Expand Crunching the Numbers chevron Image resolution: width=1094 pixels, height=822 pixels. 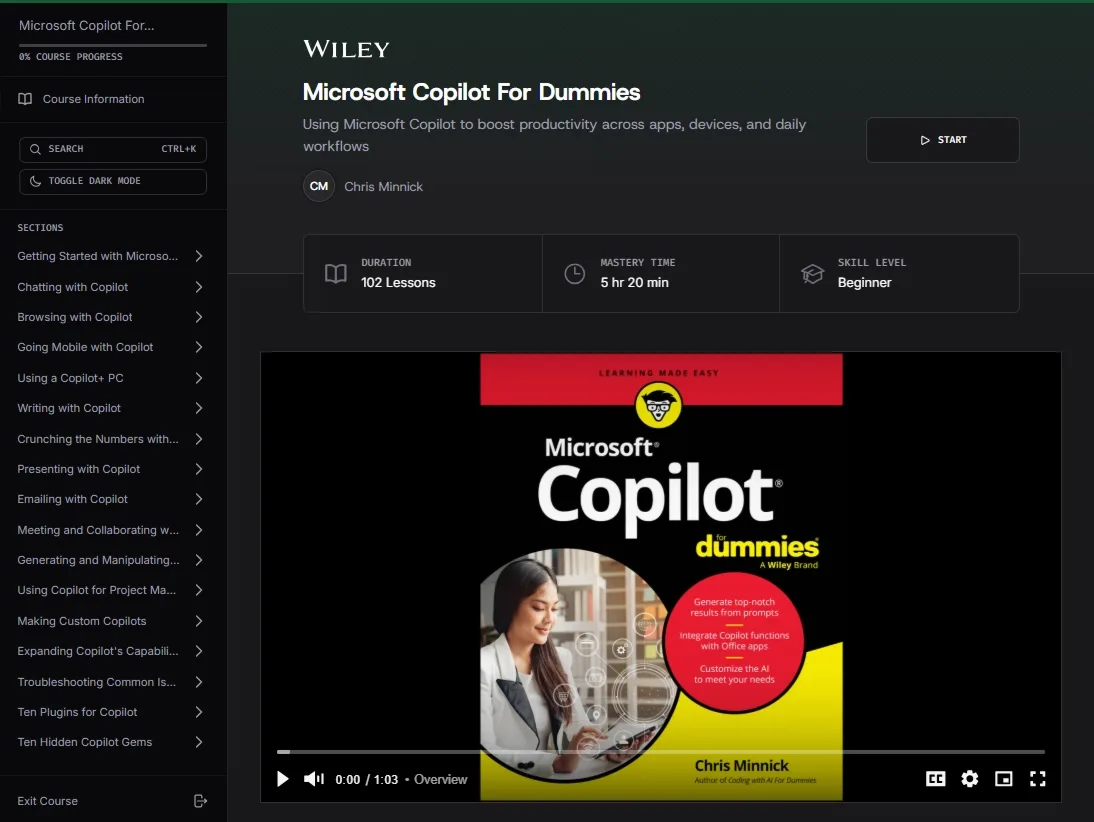click(199, 439)
